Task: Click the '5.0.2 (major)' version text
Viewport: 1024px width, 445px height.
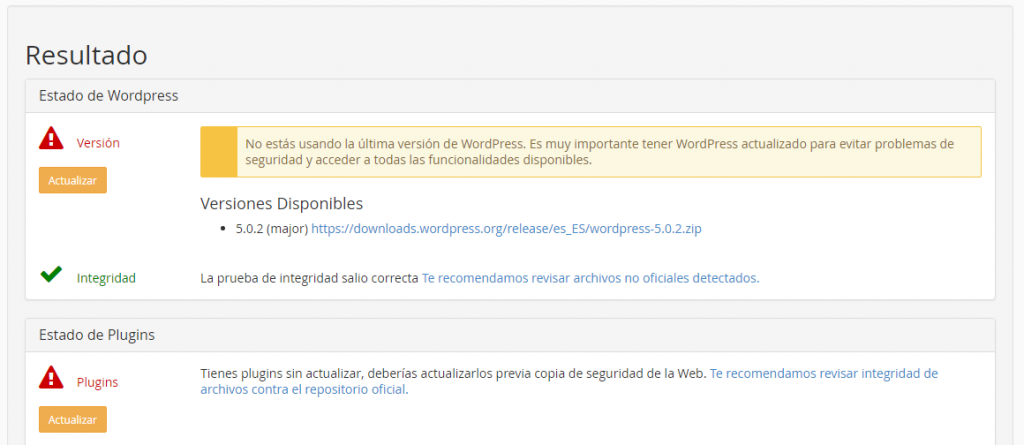Action: (272, 229)
